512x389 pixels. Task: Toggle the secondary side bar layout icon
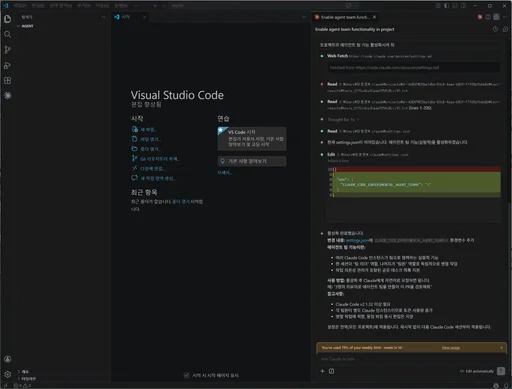click(x=463, y=6)
